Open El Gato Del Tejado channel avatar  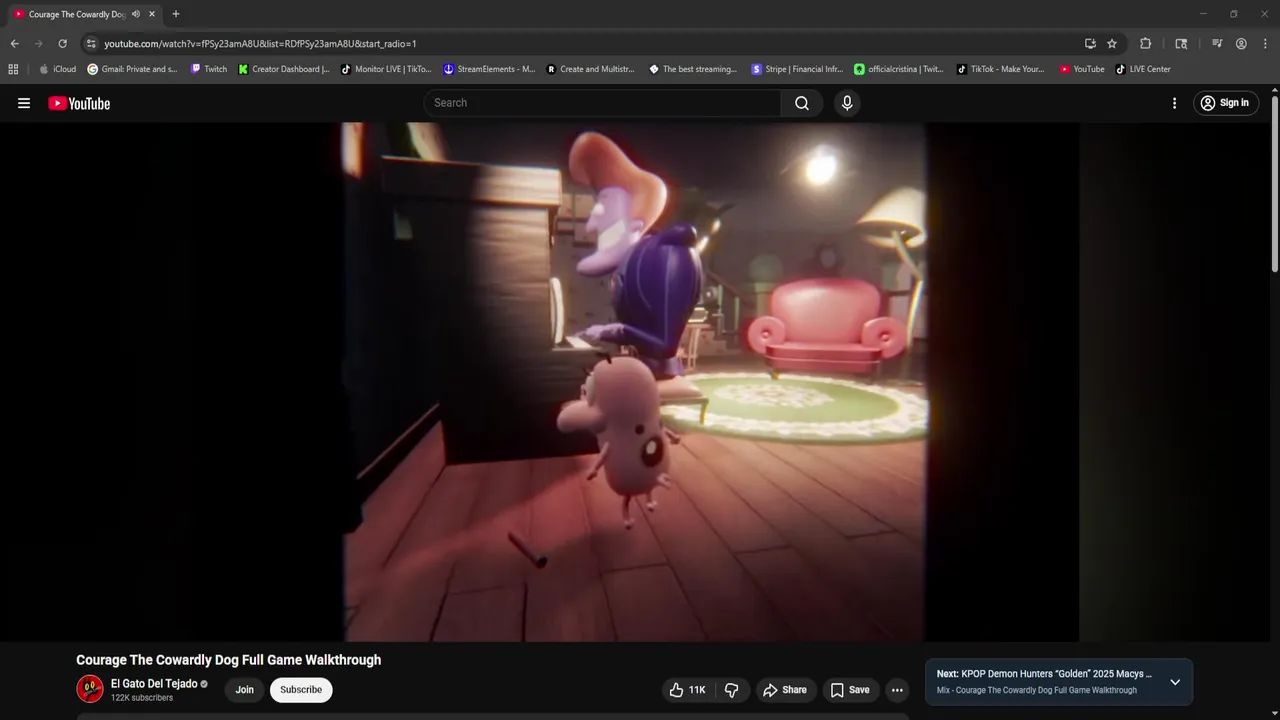click(90, 689)
